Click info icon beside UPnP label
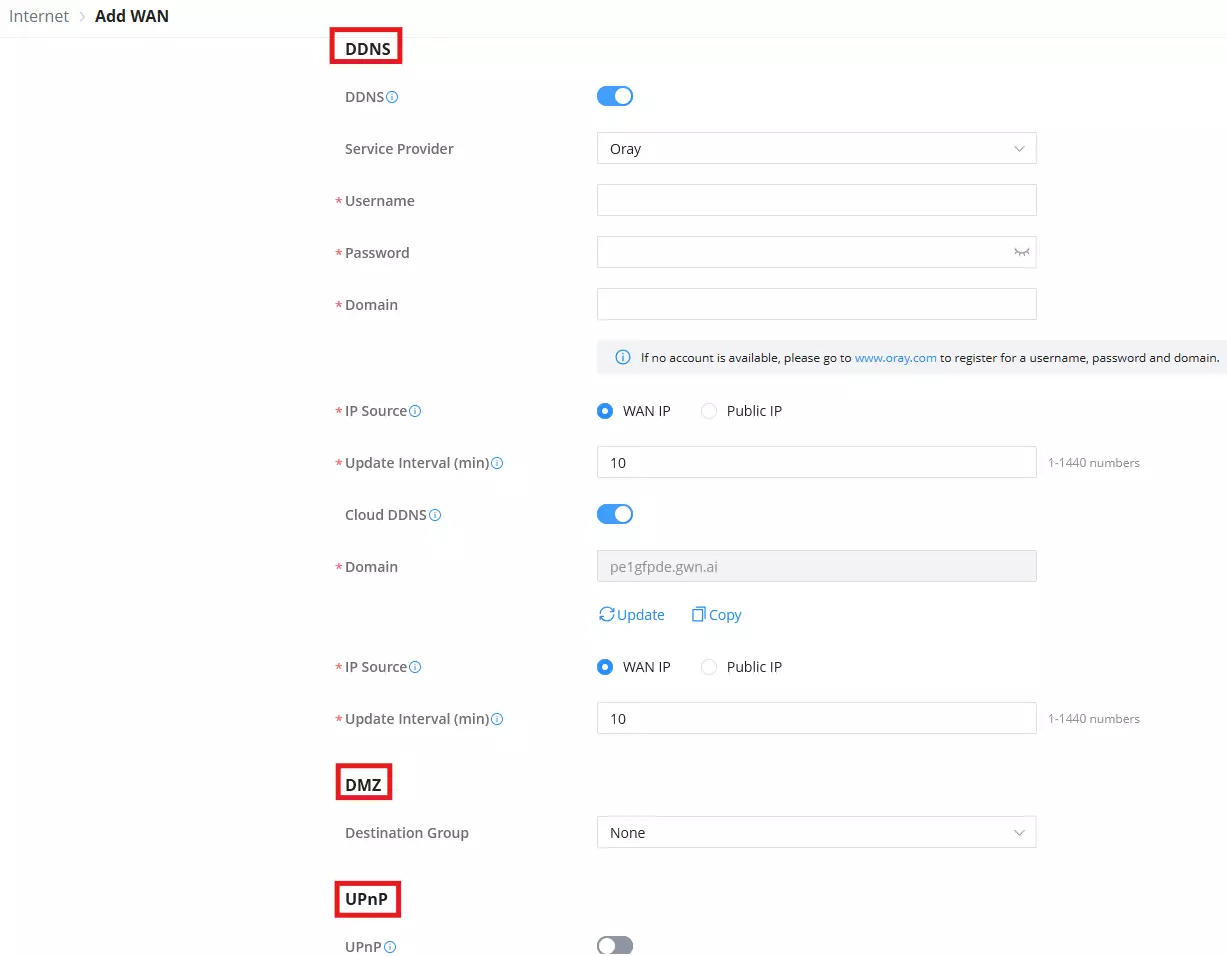This screenshot has height=956, width=1227. coord(390,947)
